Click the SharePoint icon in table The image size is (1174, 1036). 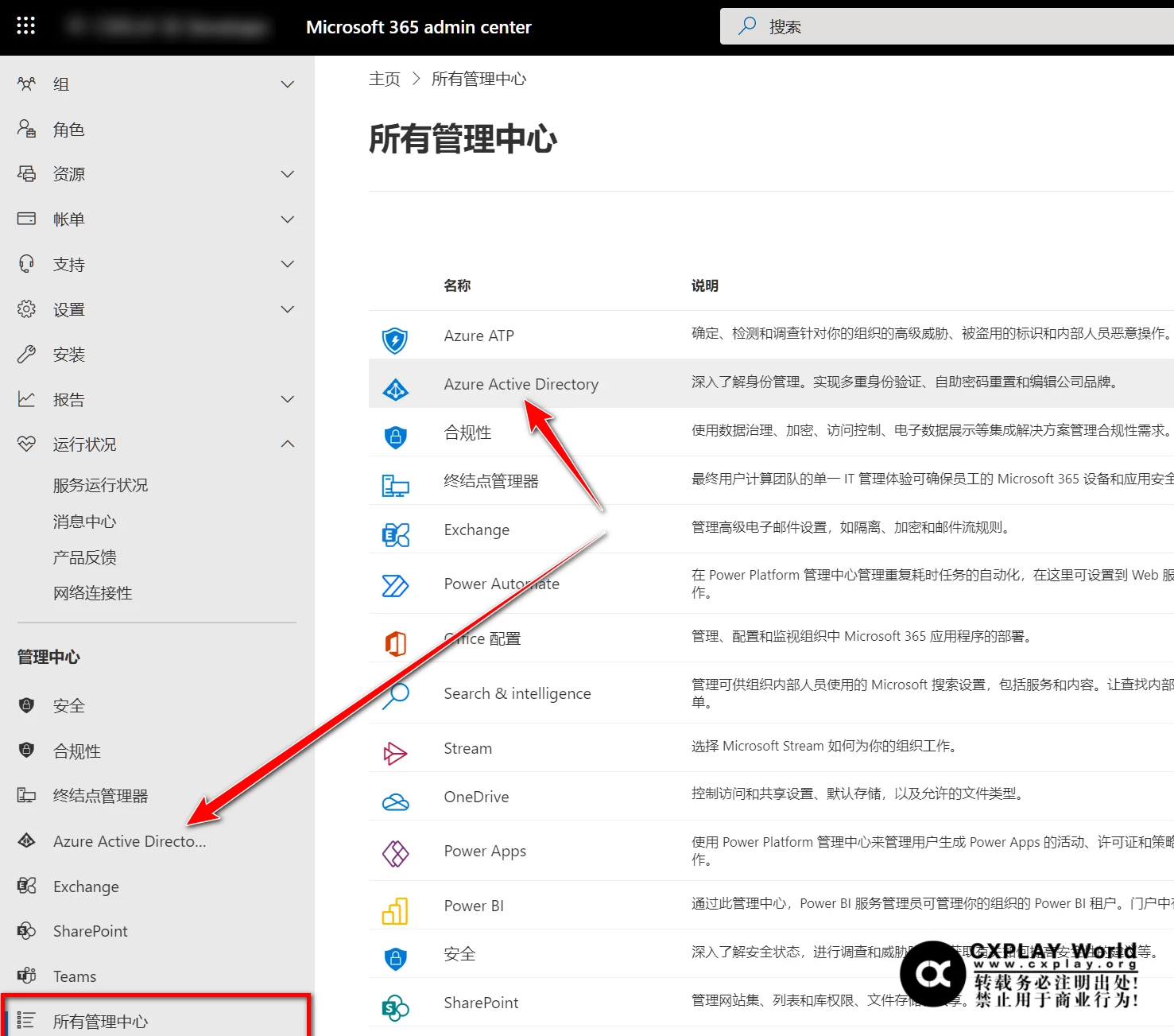coord(395,1008)
